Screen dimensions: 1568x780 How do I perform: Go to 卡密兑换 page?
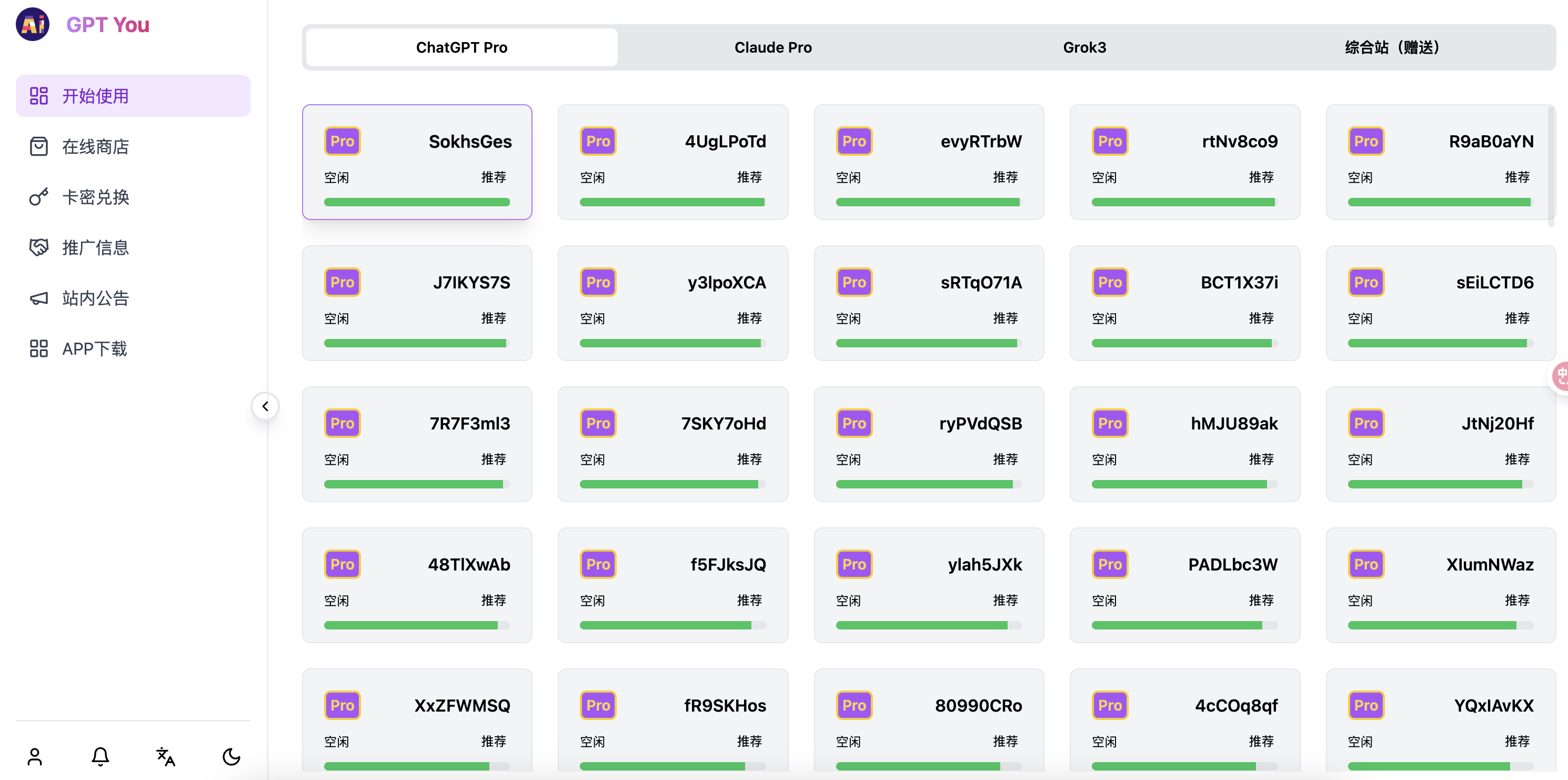133,197
